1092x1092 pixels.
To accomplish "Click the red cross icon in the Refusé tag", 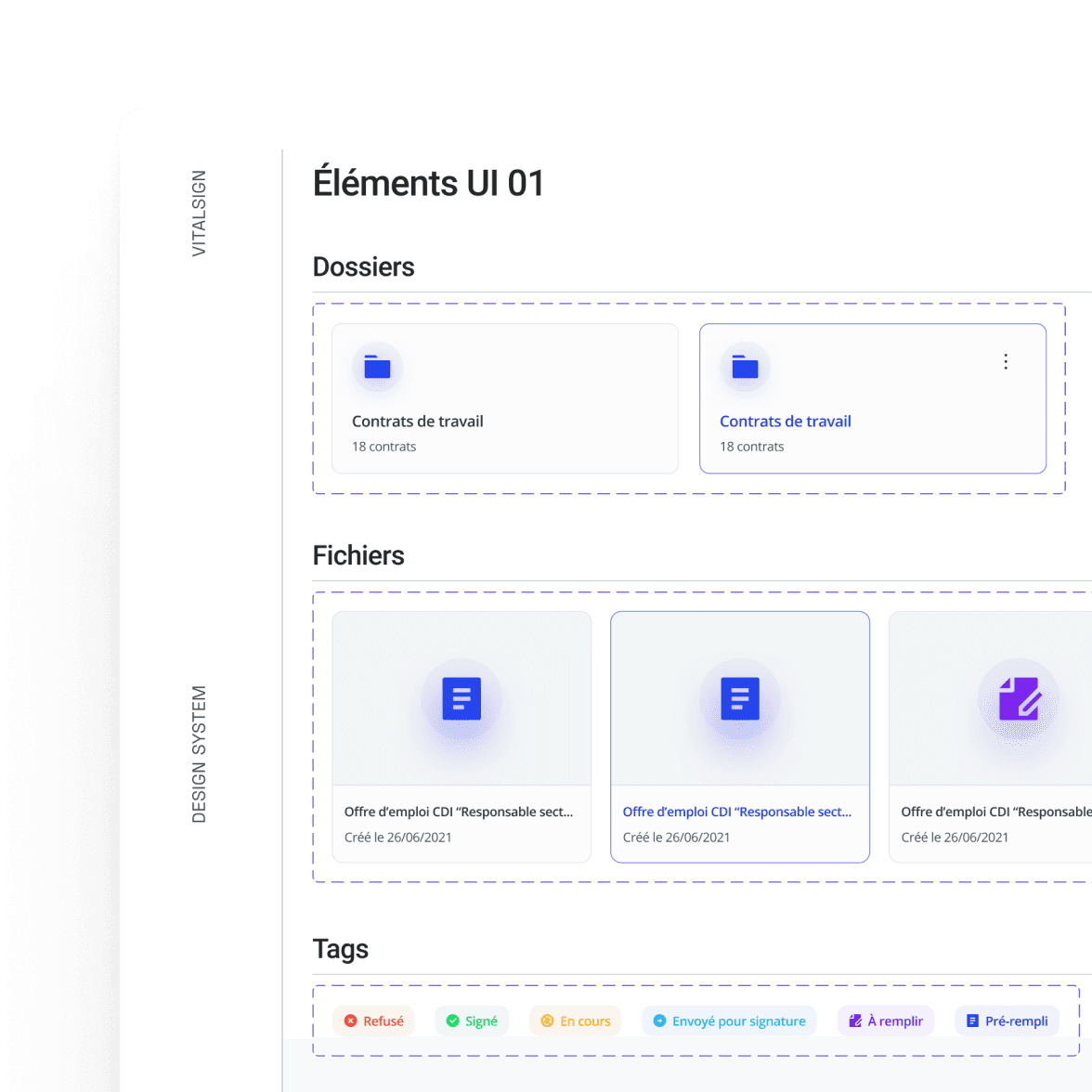I will point(351,1020).
